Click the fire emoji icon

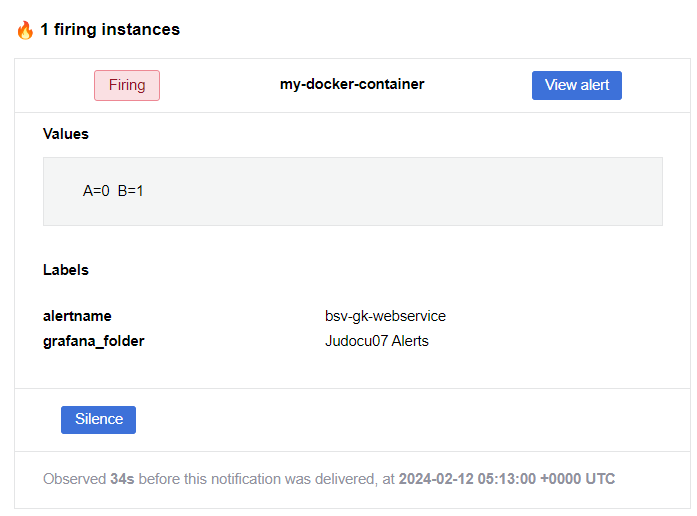coord(25,30)
